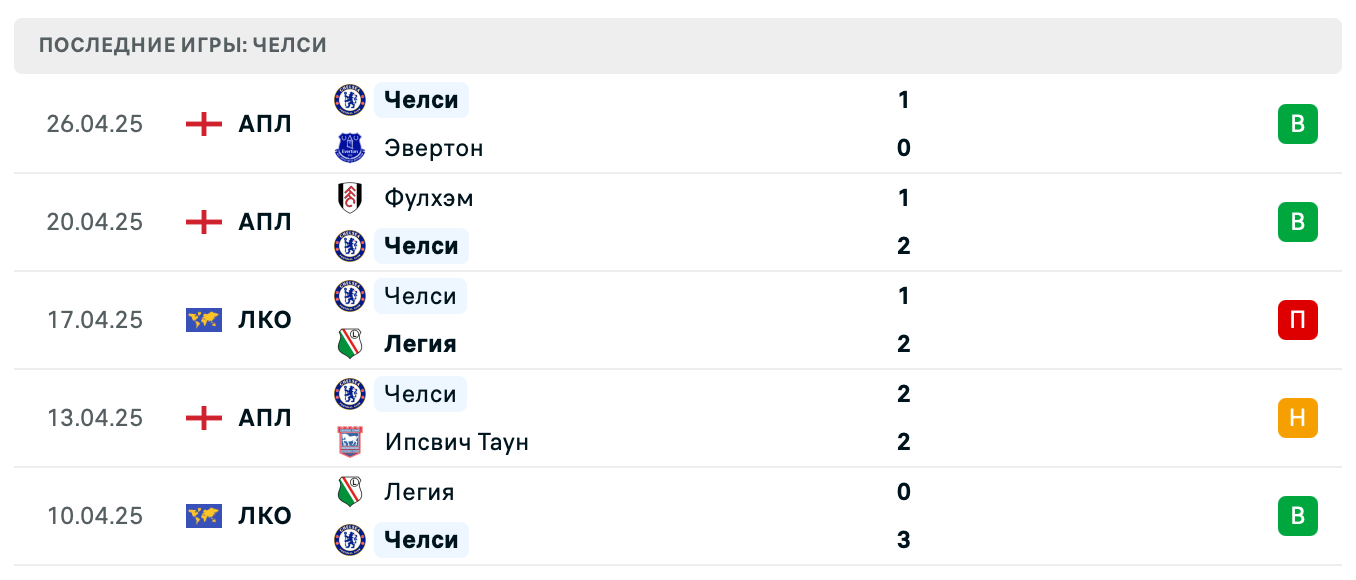1356x580 pixels.
Task: Select Челси in the 13.04.25 match
Action: pyautogui.click(x=420, y=394)
